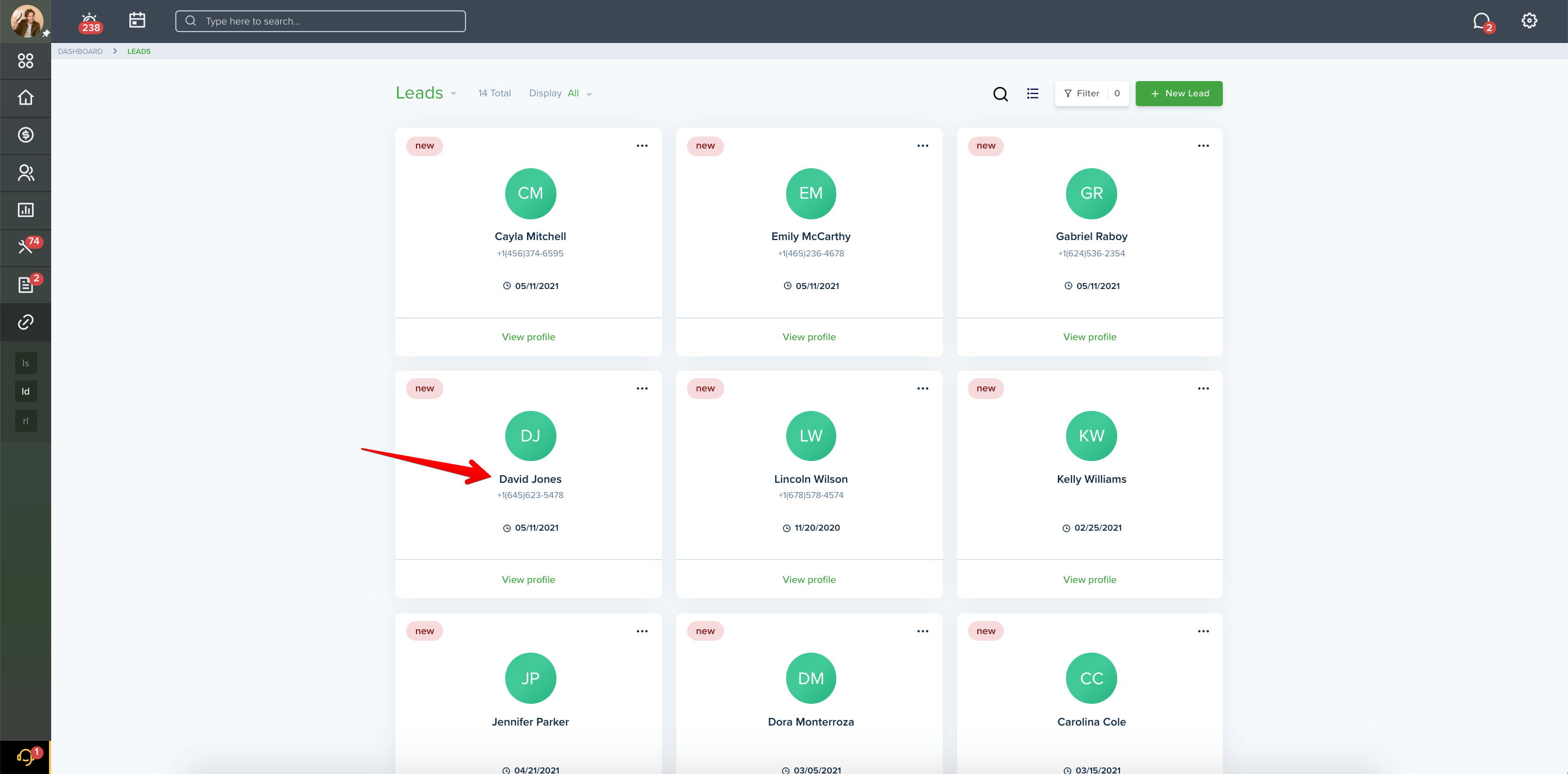Click the date 11/20/2020 on Lincoln Wilson card
1568x774 pixels.
tap(817, 528)
